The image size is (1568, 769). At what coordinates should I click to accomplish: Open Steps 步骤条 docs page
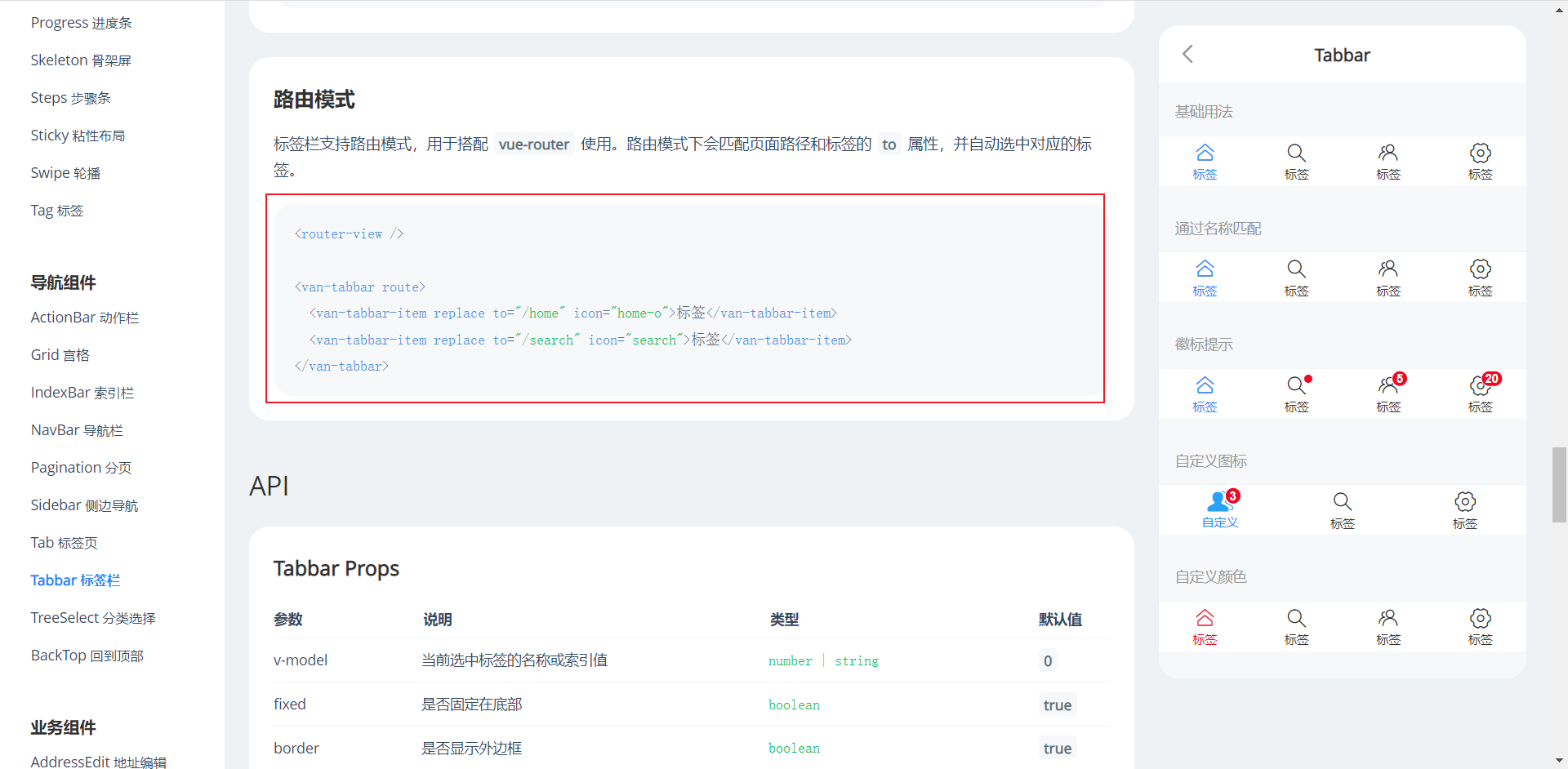pos(70,98)
